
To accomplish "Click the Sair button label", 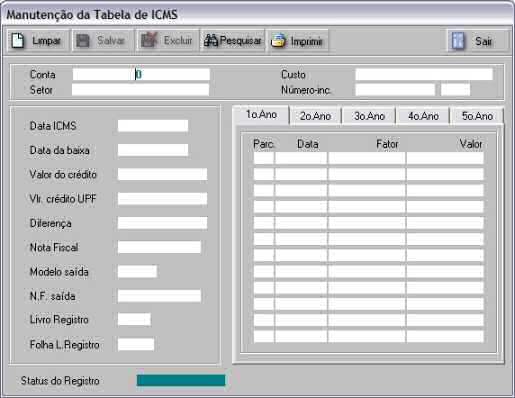I will tap(483, 41).
